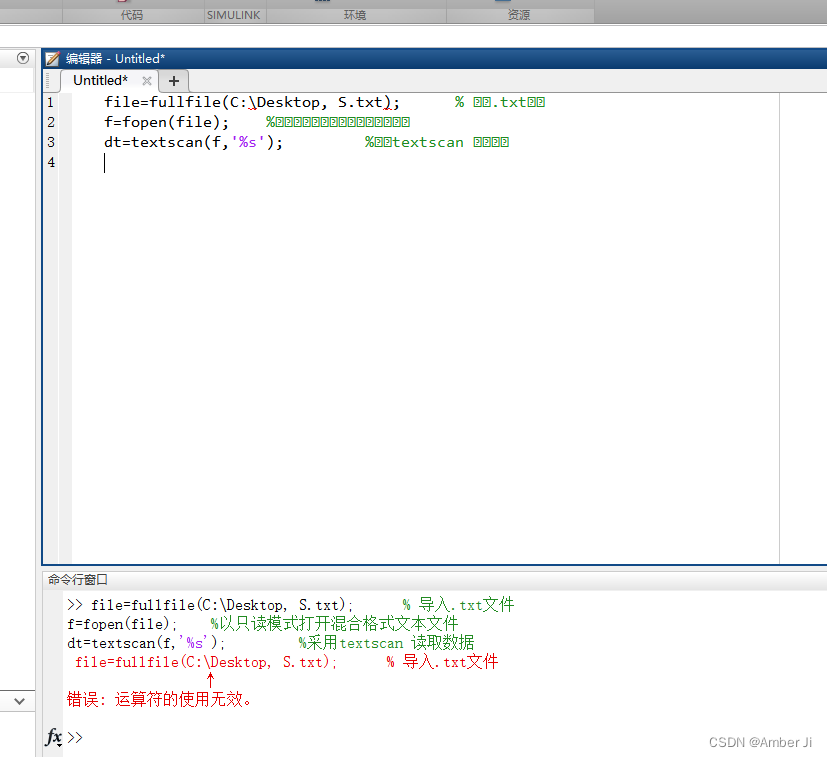Viewport: 827px width, 757px height.
Task: Click the f=fopen(file); code line
Action: (167, 122)
